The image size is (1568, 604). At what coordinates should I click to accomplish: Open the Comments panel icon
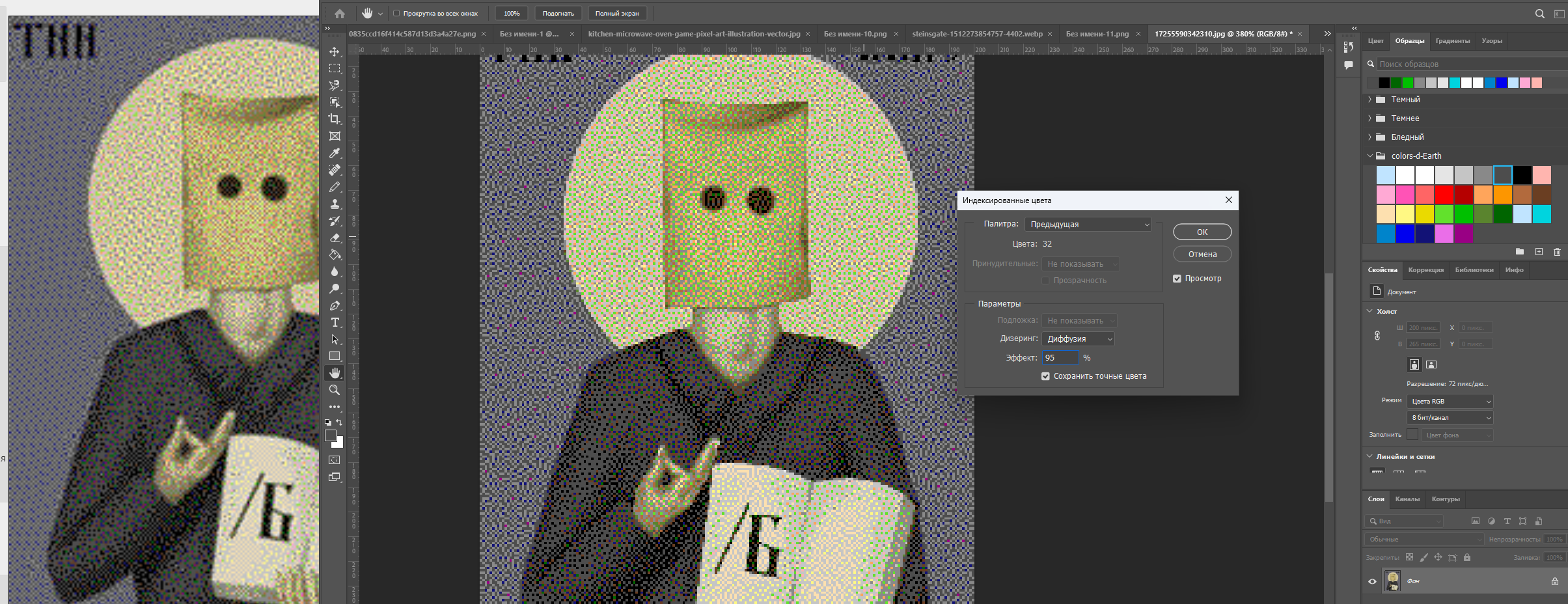[x=1348, y=65]
